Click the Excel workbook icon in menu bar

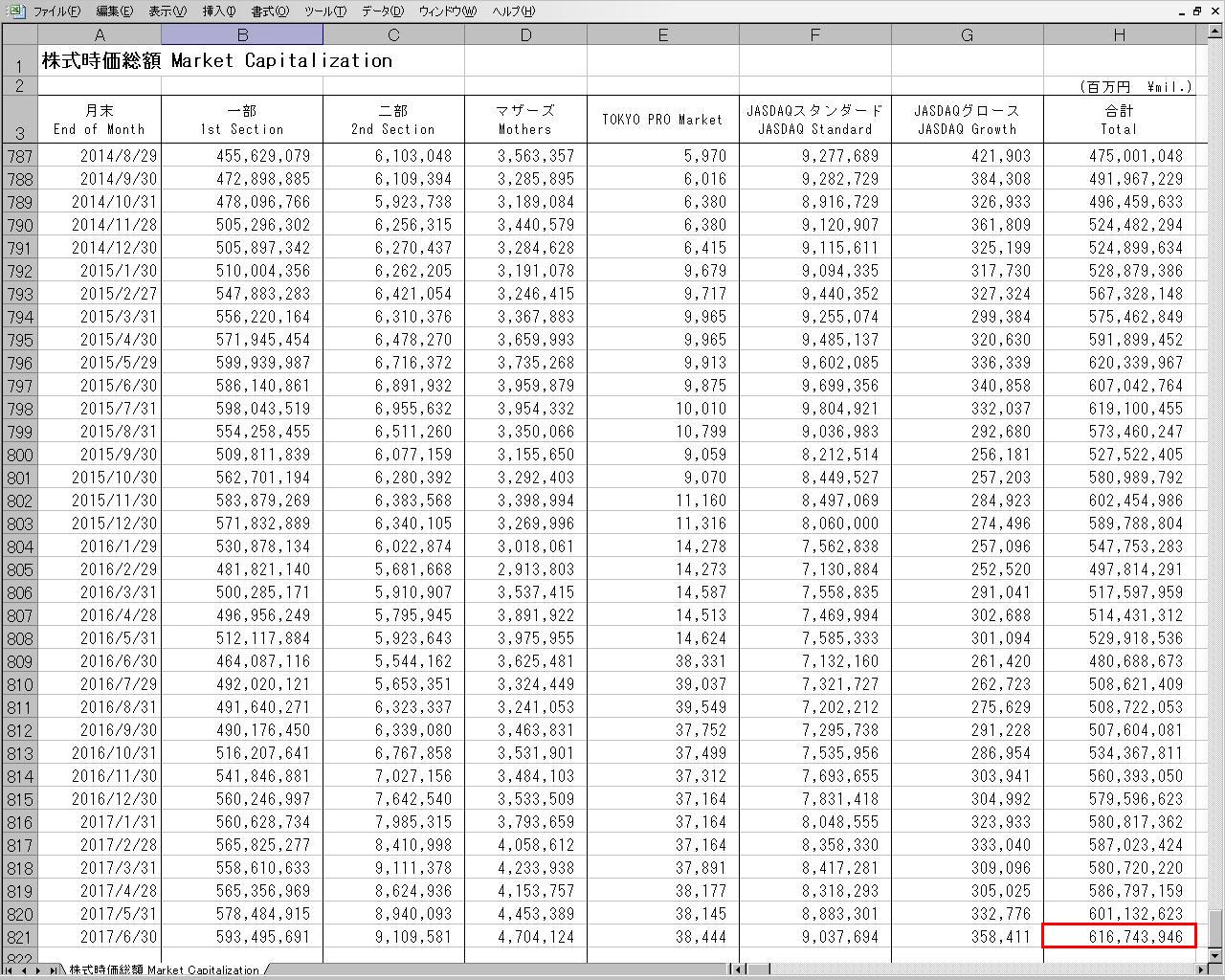(15, 11)
